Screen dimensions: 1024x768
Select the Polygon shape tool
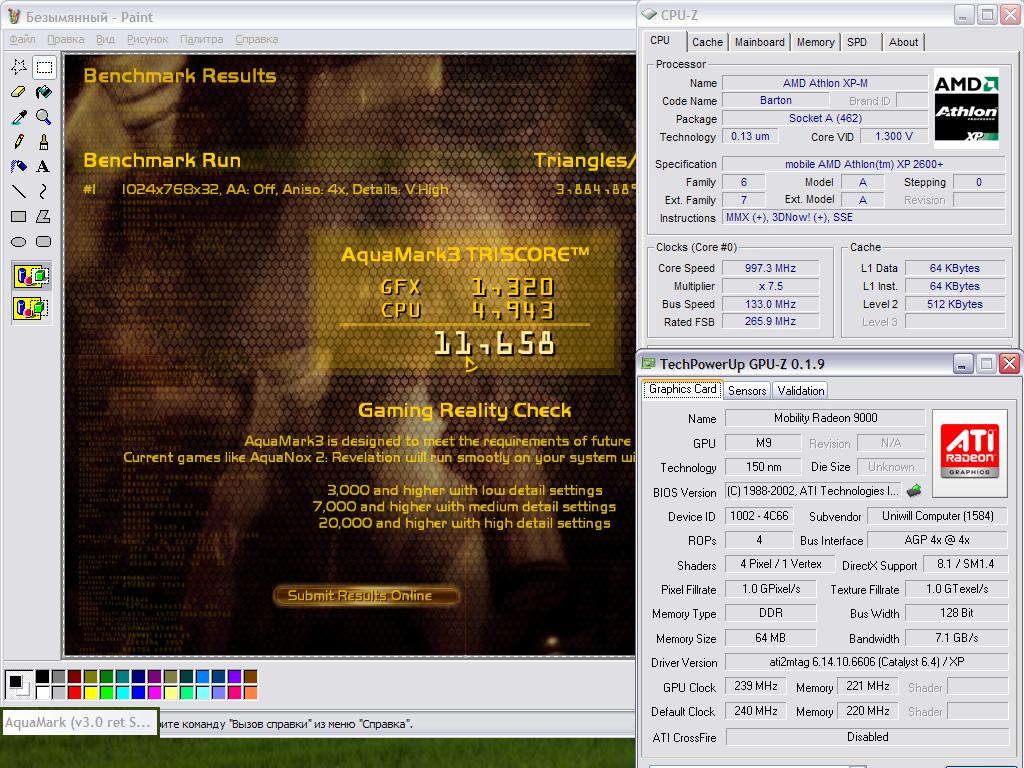click(44, 216)
